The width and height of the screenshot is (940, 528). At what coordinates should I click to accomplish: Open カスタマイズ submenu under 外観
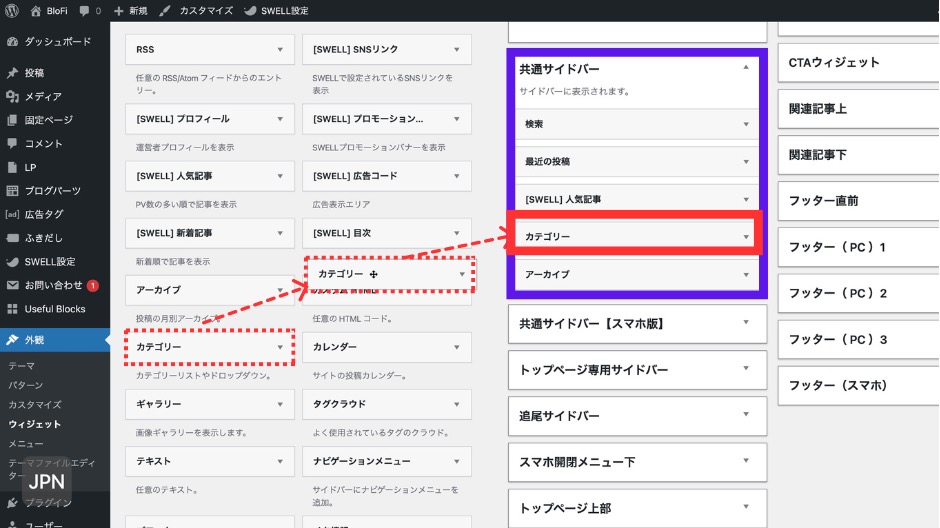35,405
